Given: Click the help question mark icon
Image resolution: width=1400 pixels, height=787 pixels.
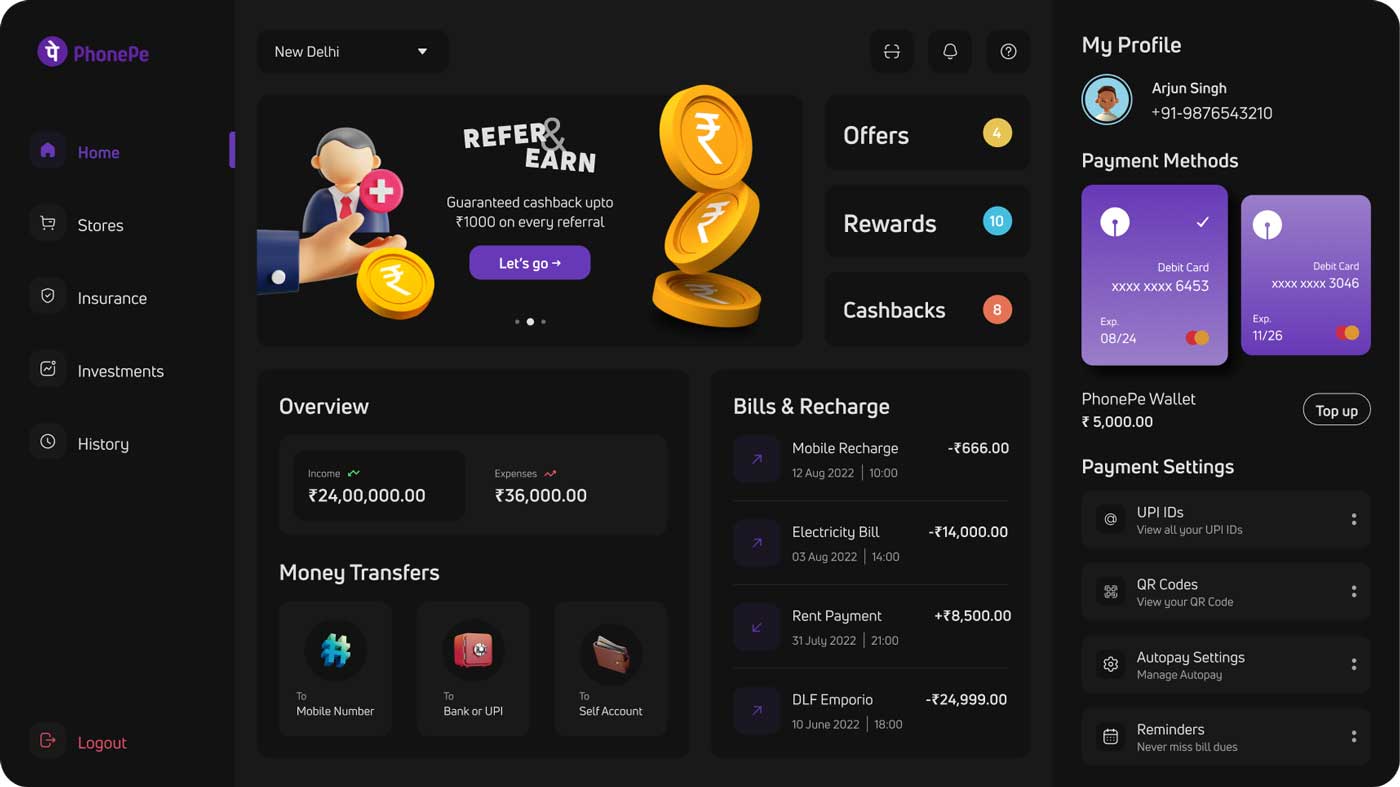Looking at the screenshot, I should [1008, 52].
